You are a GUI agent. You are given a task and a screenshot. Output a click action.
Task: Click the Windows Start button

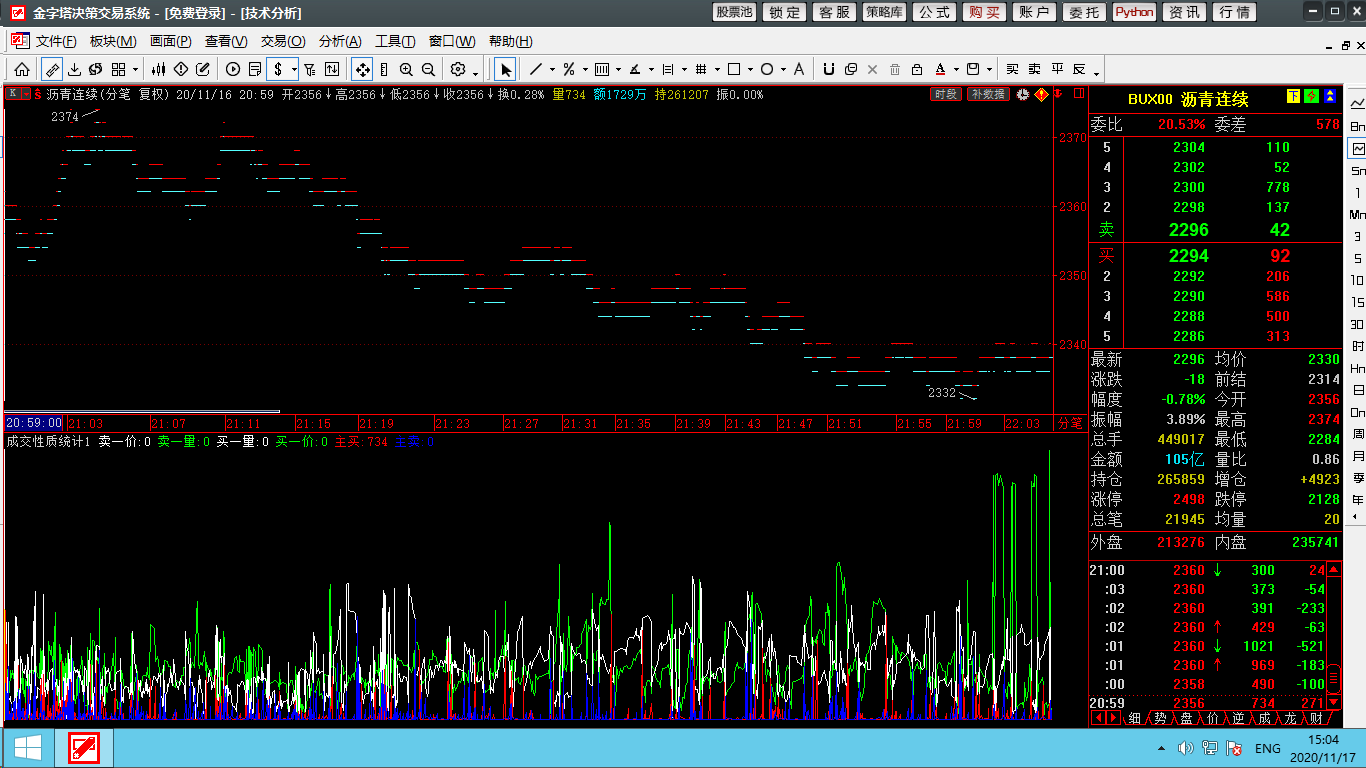click(28, 748)
